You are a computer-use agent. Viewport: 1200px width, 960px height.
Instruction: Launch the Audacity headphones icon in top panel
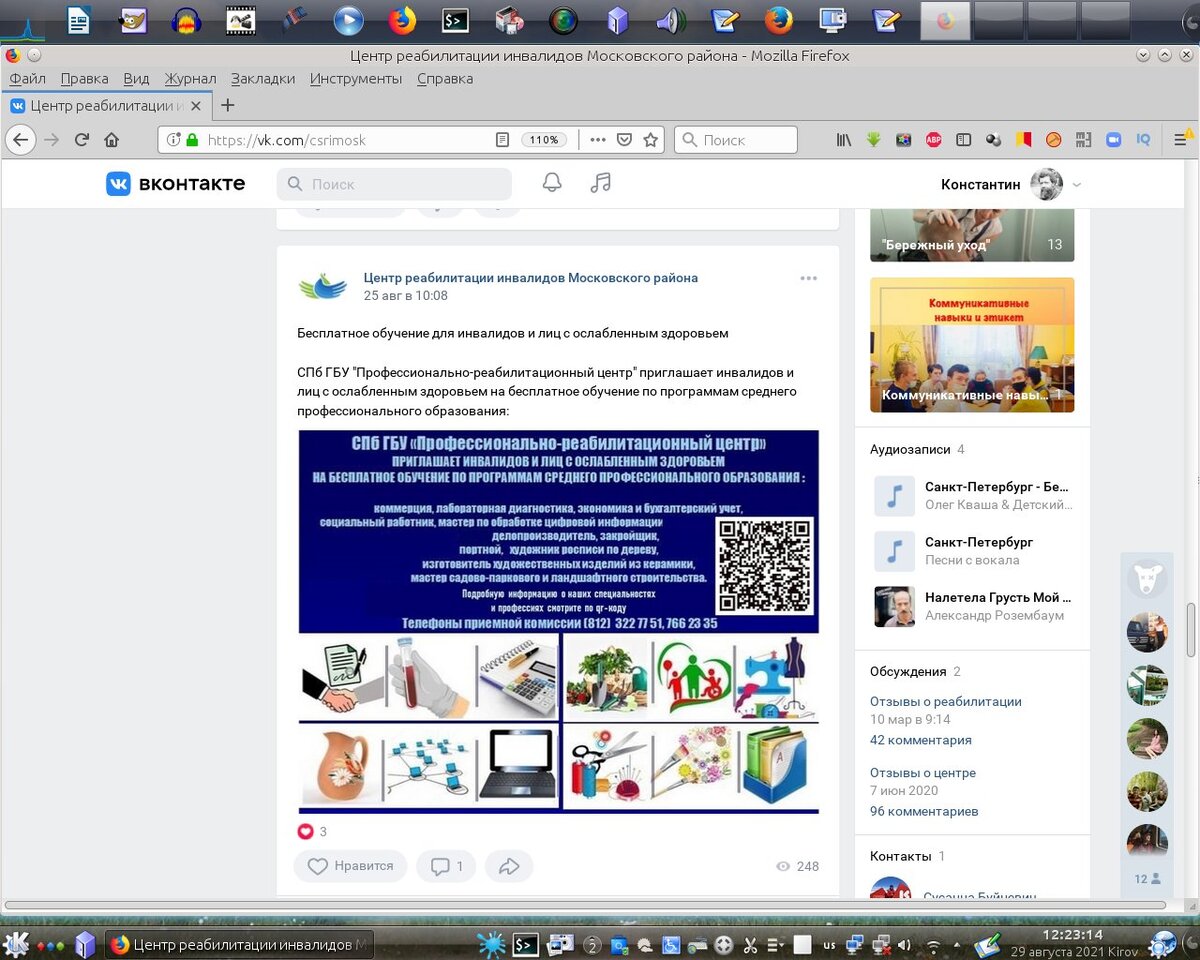[x=186, y=20]
